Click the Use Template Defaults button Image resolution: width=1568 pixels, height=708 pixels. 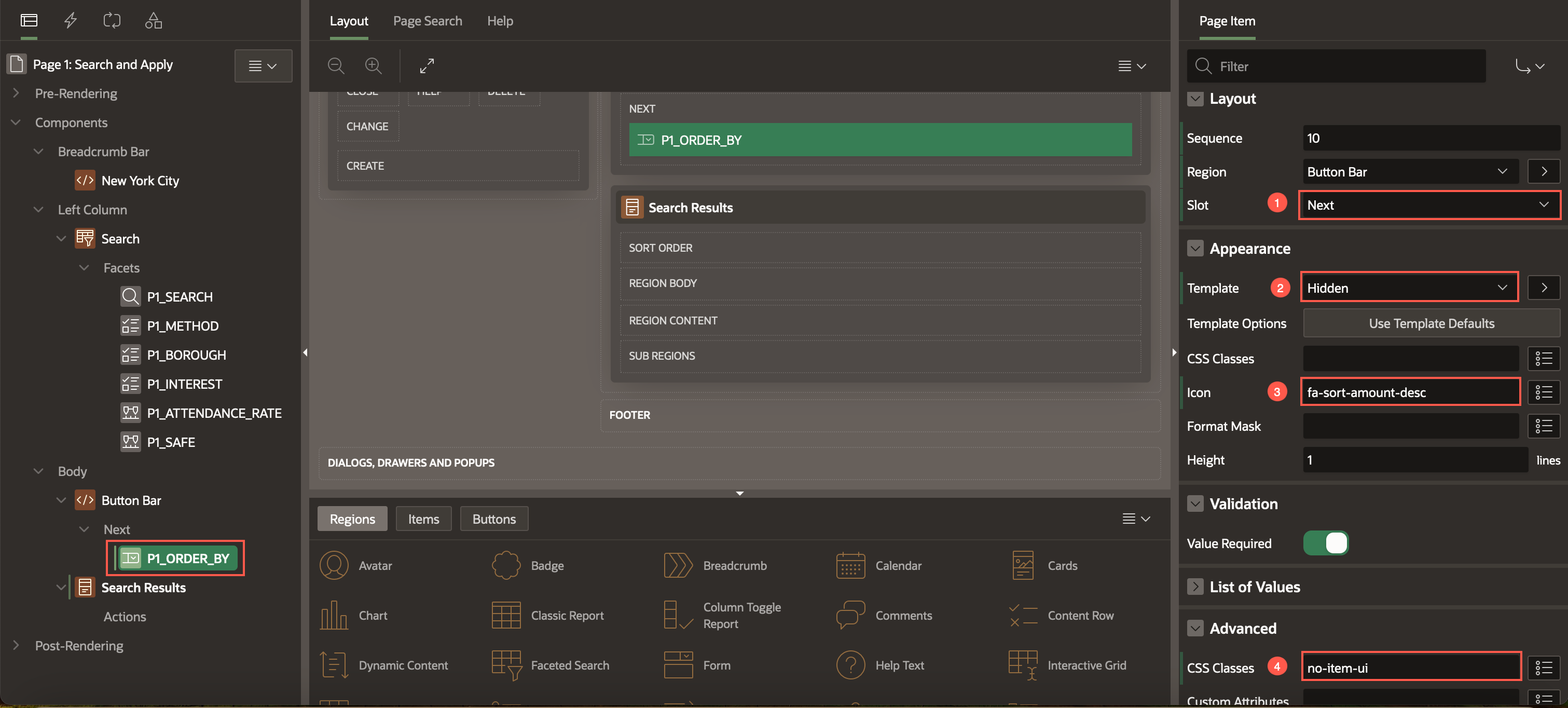tap(1431, 323)
